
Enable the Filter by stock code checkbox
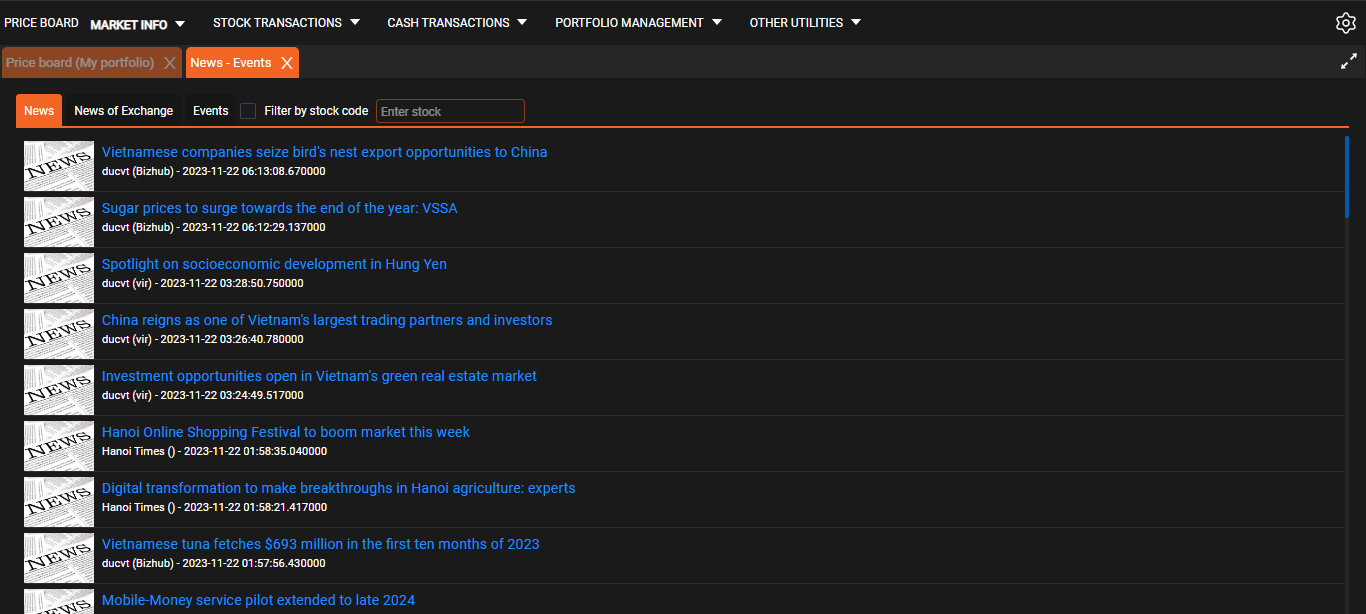click(x=248, y=111)
